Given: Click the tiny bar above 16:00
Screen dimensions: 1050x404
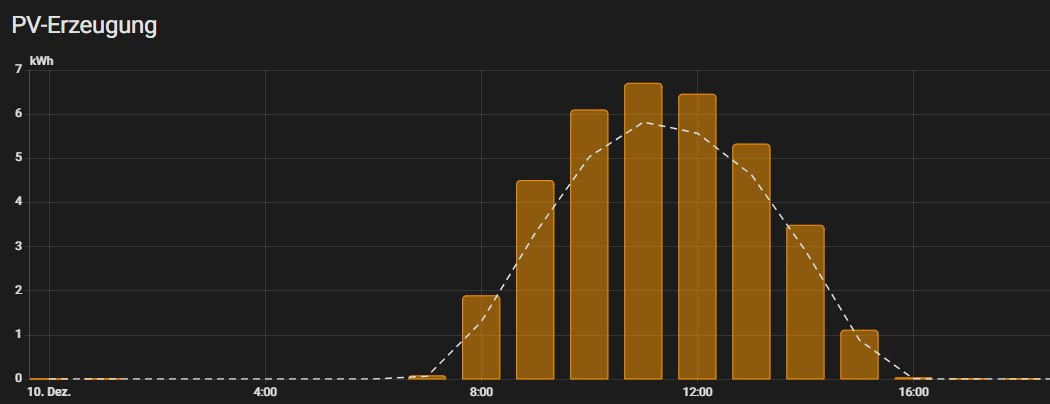Looking at the screenshot, I should [913, 378].
